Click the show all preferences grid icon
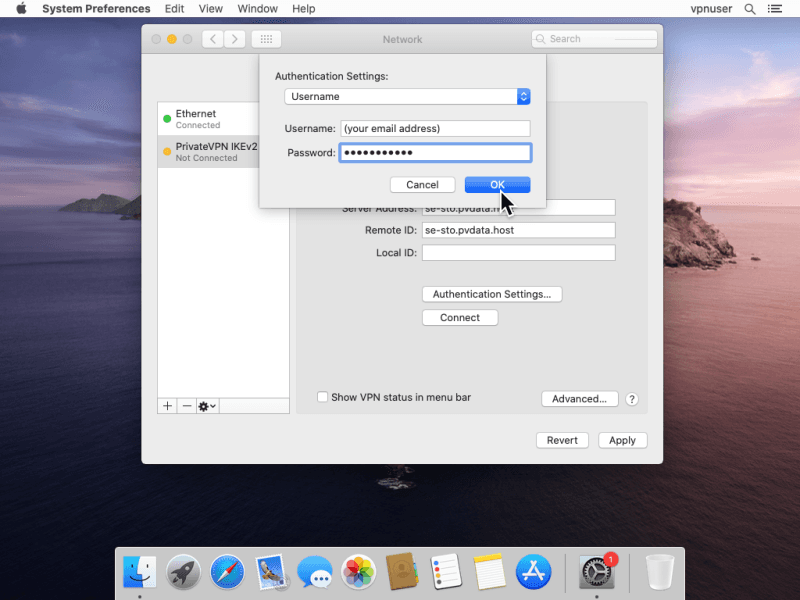 click(266, 39)
